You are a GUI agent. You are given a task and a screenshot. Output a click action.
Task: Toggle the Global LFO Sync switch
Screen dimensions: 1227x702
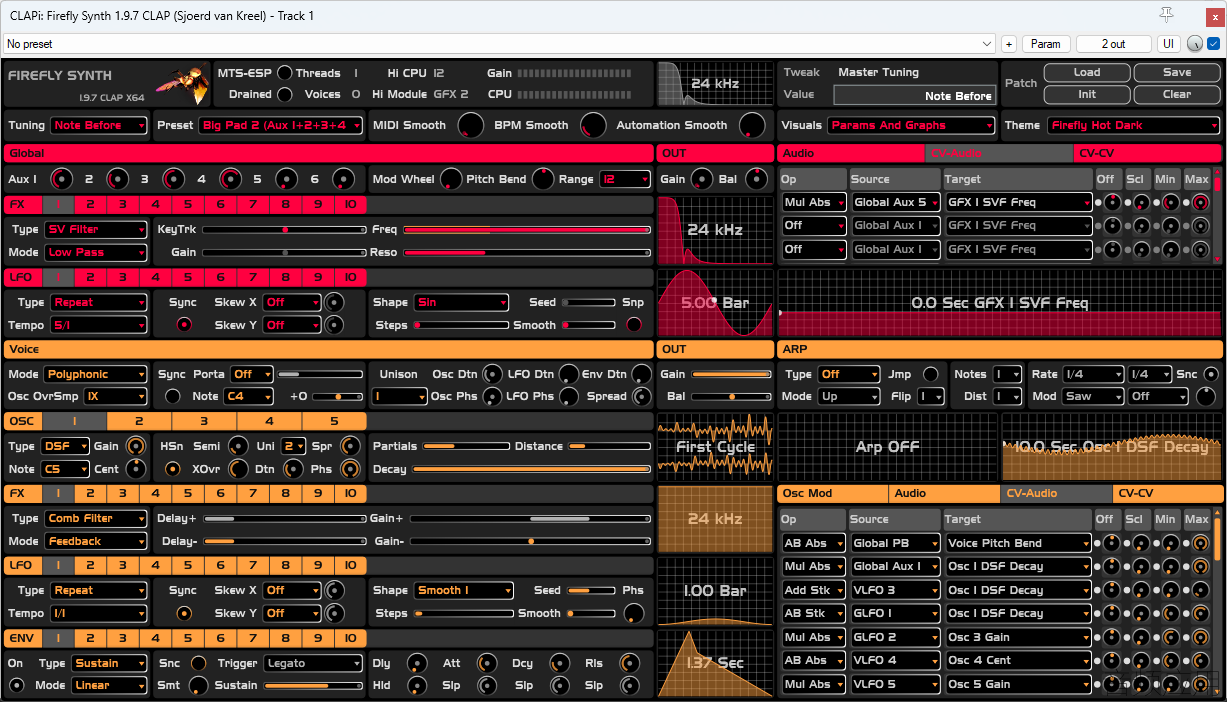183,325
